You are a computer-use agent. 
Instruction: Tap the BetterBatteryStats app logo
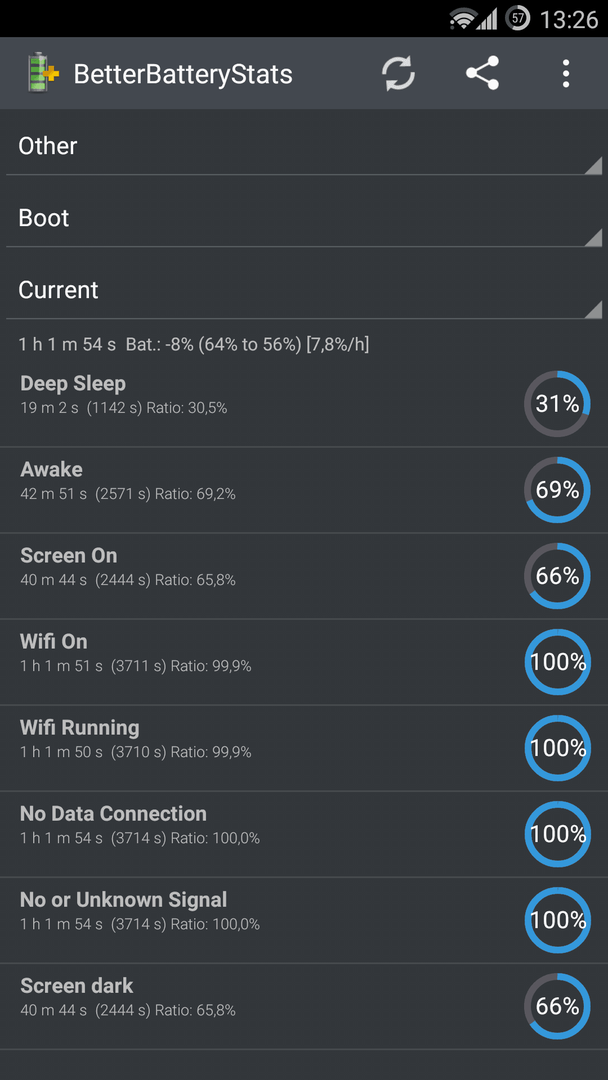(x=43, y=73)
